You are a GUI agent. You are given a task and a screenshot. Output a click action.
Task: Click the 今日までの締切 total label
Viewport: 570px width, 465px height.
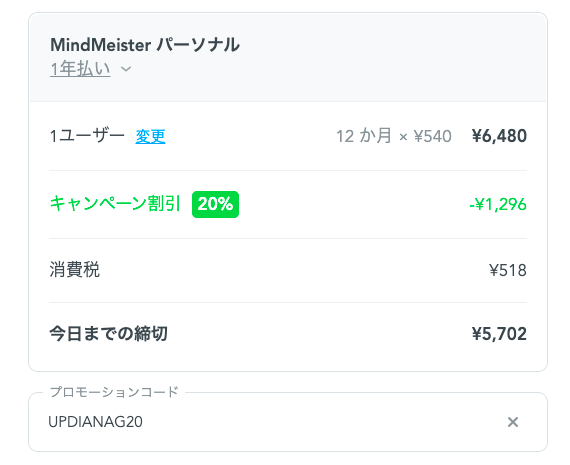(108, 334)
